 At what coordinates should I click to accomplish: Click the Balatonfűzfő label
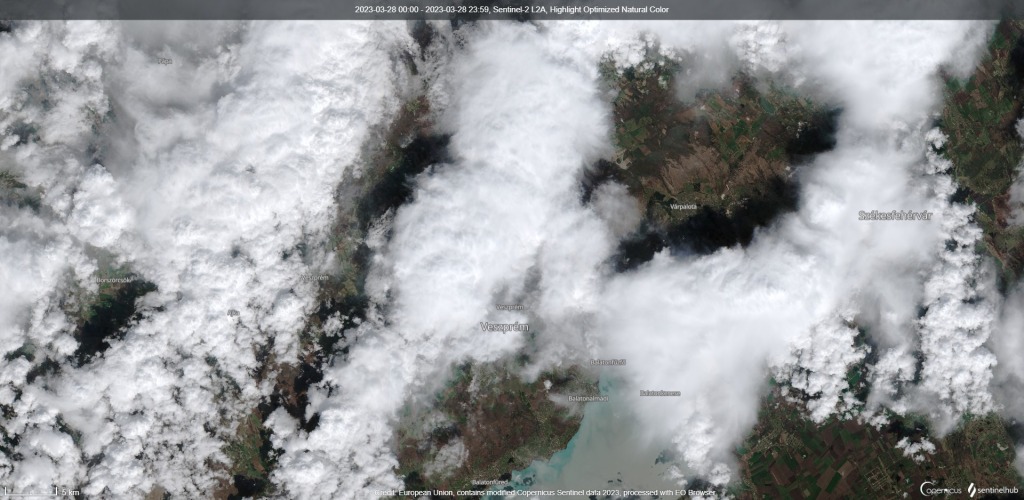[x=607, y=361]
